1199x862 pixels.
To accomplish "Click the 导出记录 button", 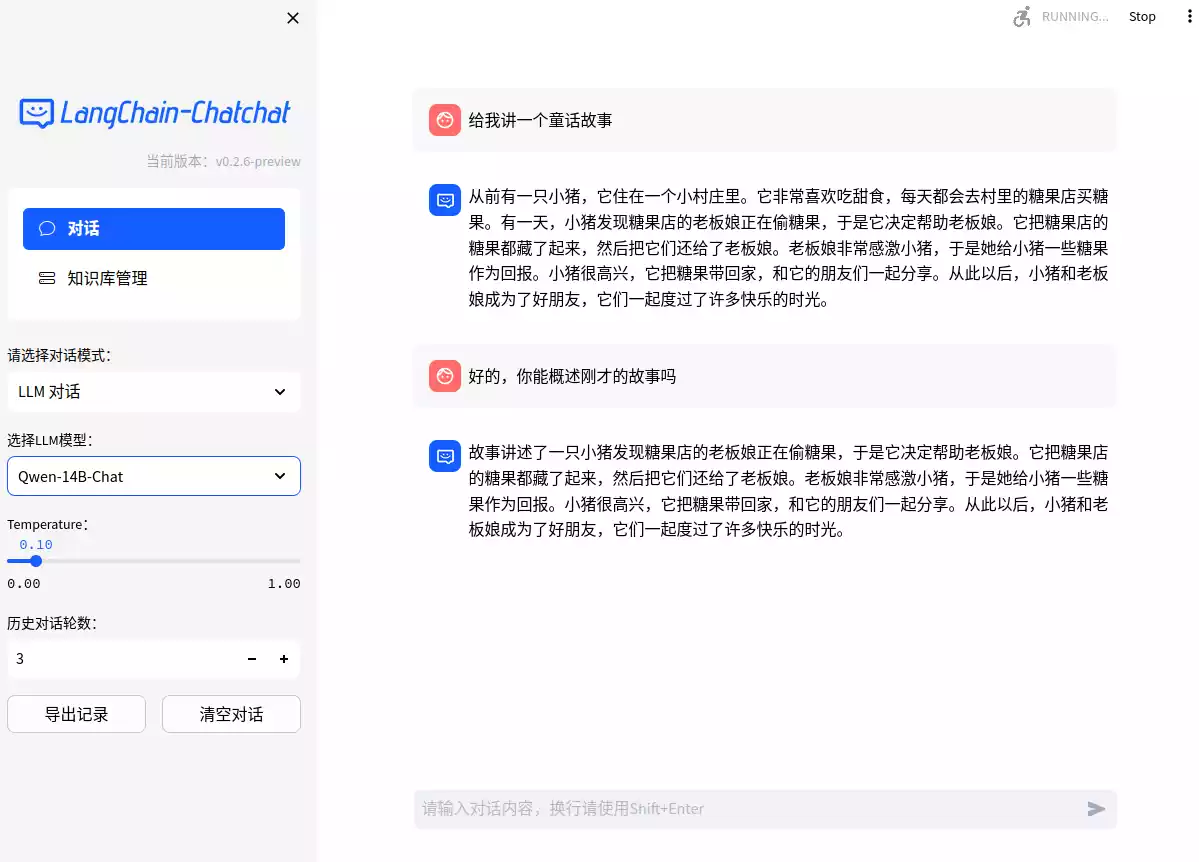I will (77, 714).
